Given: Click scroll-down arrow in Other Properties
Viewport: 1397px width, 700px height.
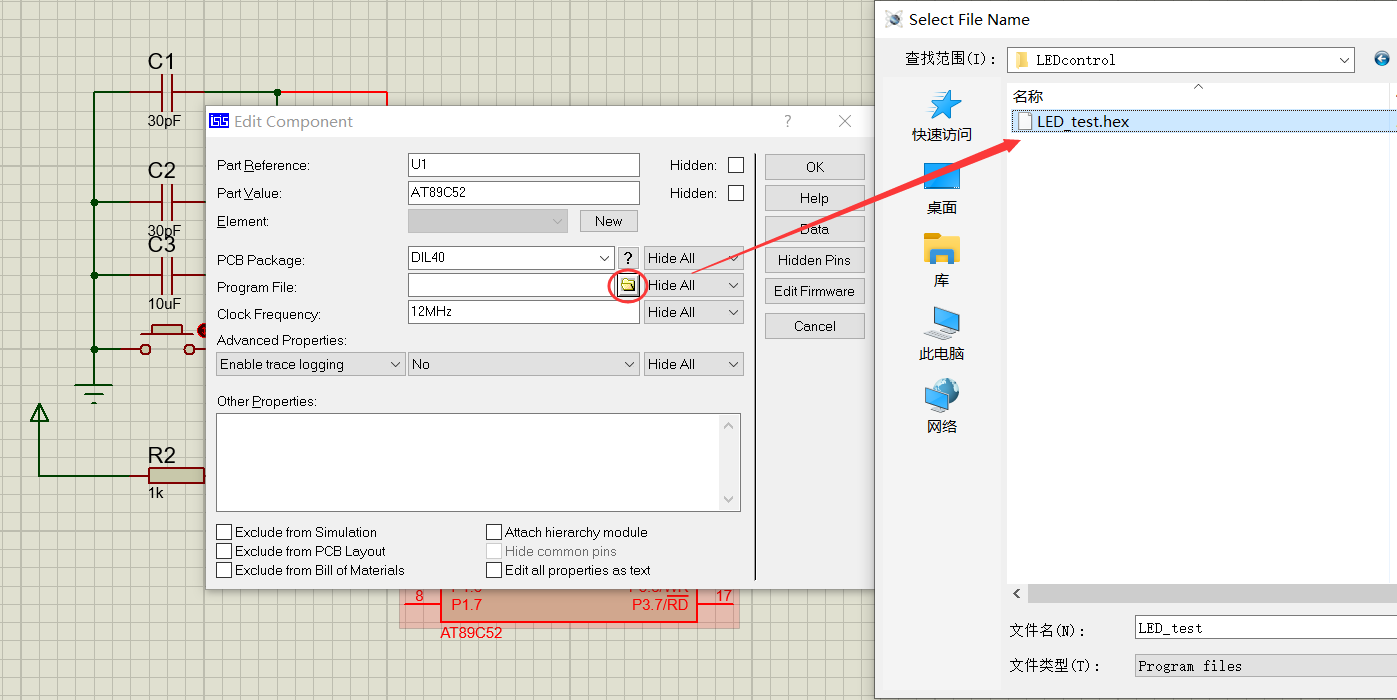Looking at the screenshot, I should 730,499.
